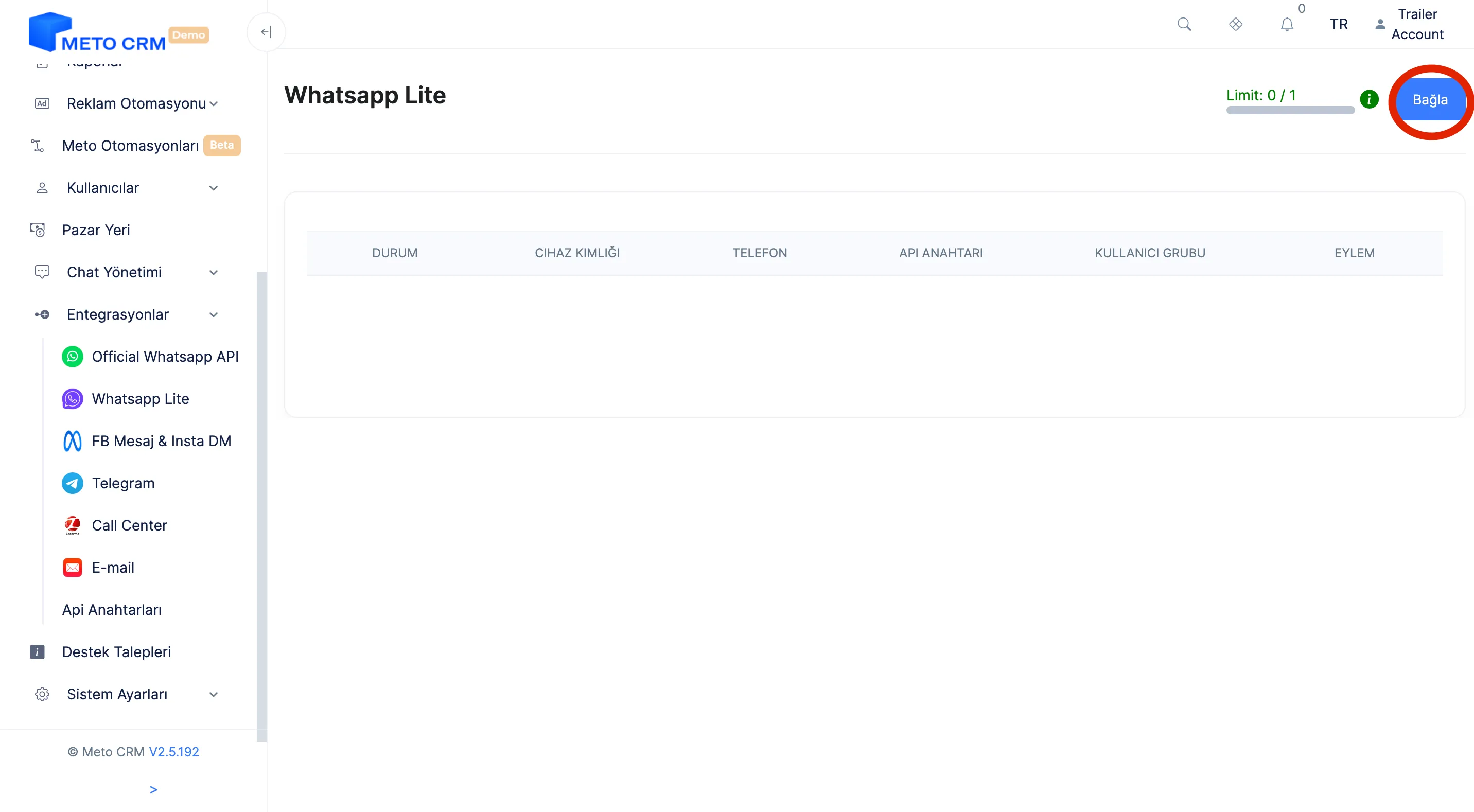Click the TELEFON column header
Image resolution: width=1474 pixels, height=812 pixels.
(x=760, y=253)
